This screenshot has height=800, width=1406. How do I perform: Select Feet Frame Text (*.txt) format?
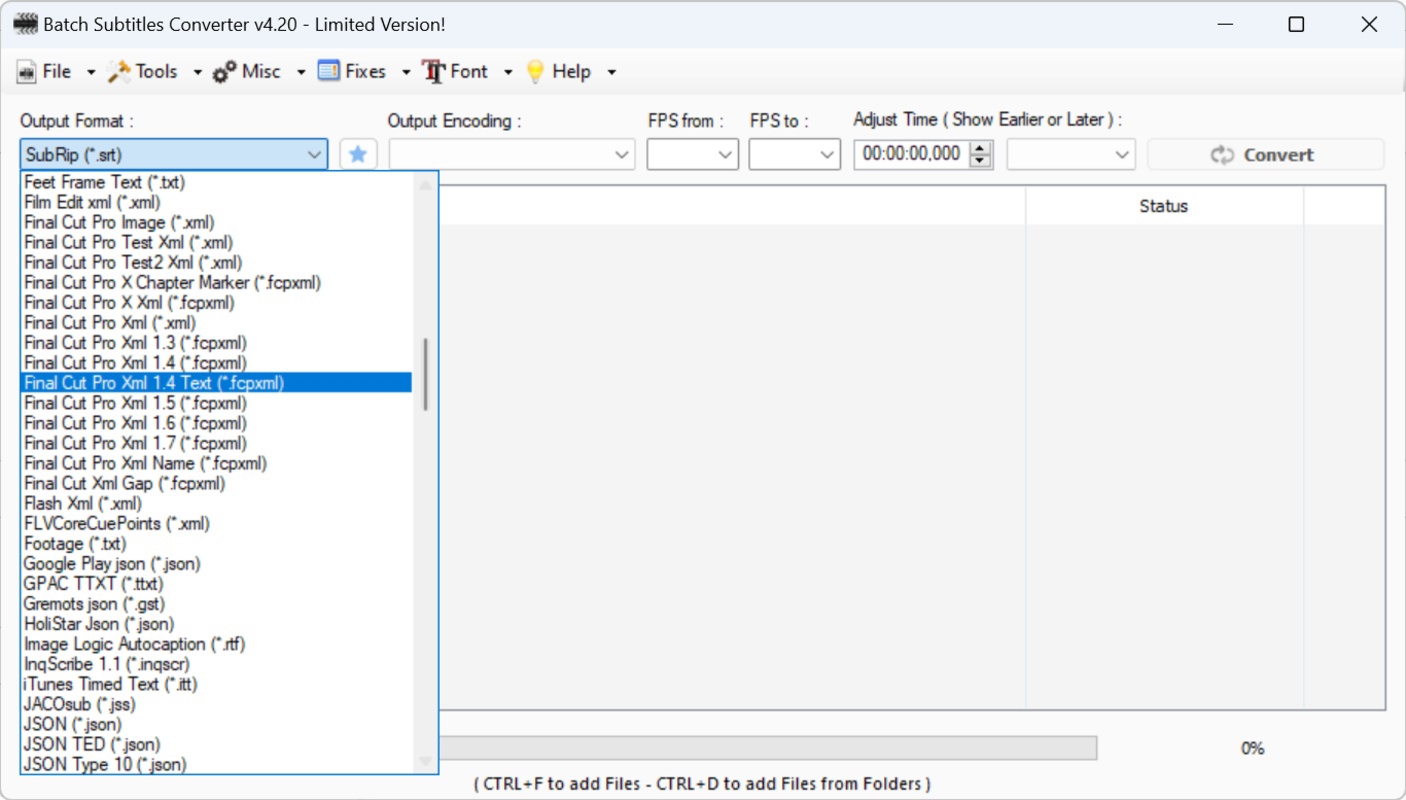pos(216,182)
